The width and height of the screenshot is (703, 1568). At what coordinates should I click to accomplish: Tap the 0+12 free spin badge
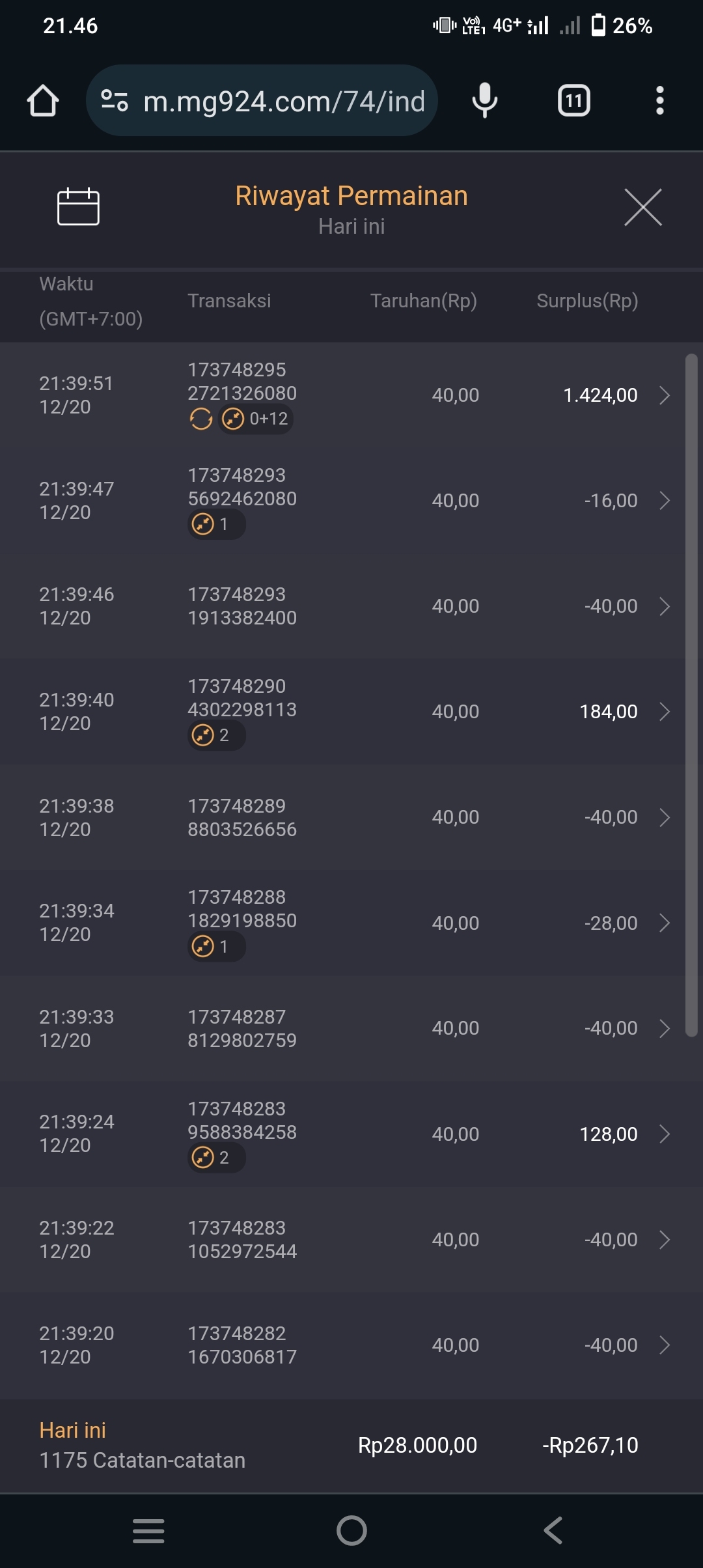pos(256,419)
